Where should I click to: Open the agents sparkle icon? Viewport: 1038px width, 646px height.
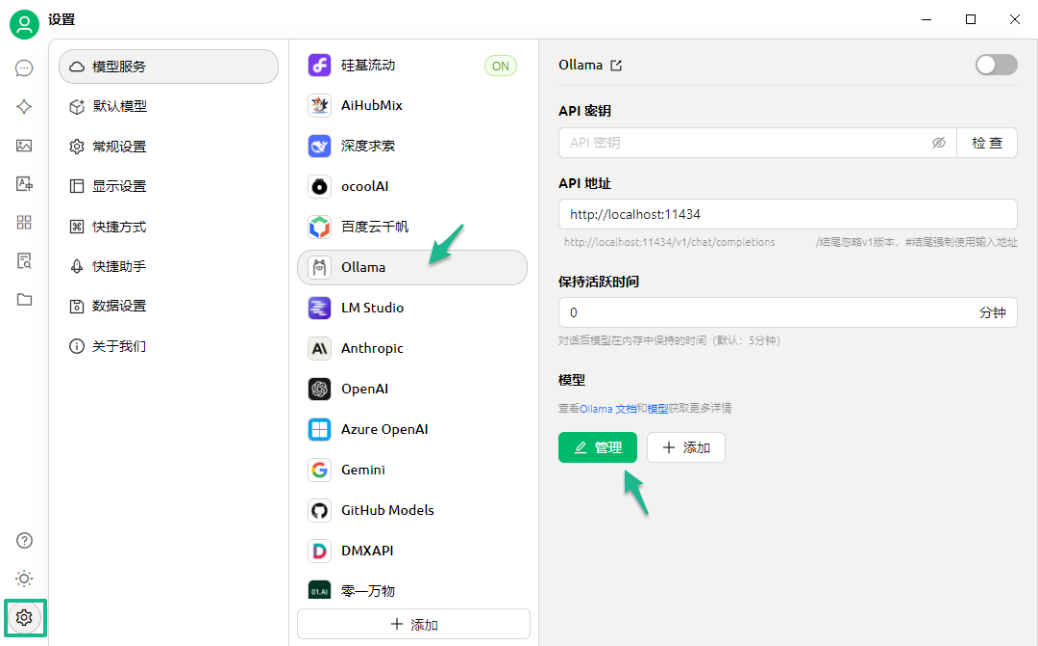pos(24,107)
